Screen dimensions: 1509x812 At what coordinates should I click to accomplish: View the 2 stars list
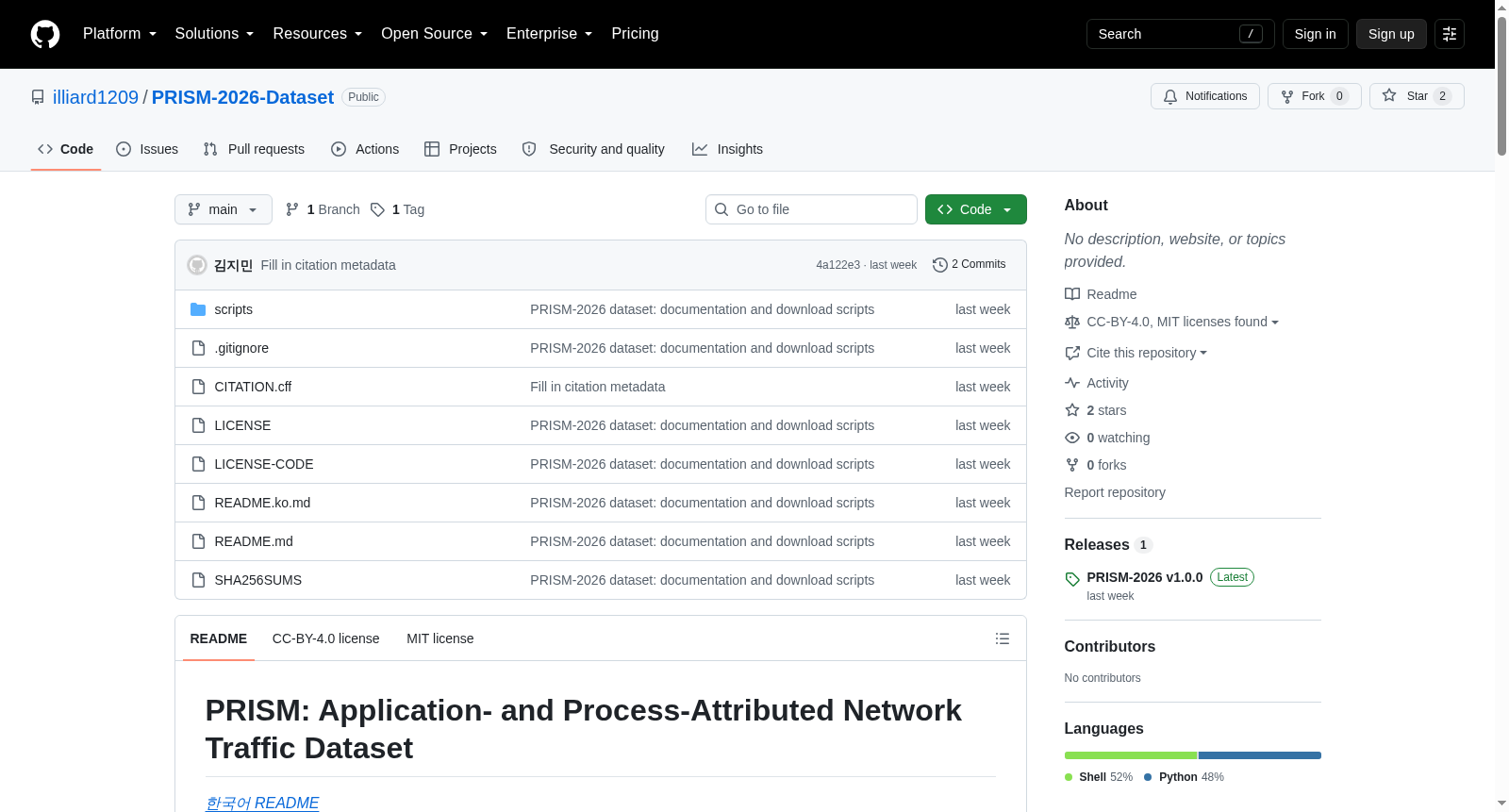[x=1096, y=410]
